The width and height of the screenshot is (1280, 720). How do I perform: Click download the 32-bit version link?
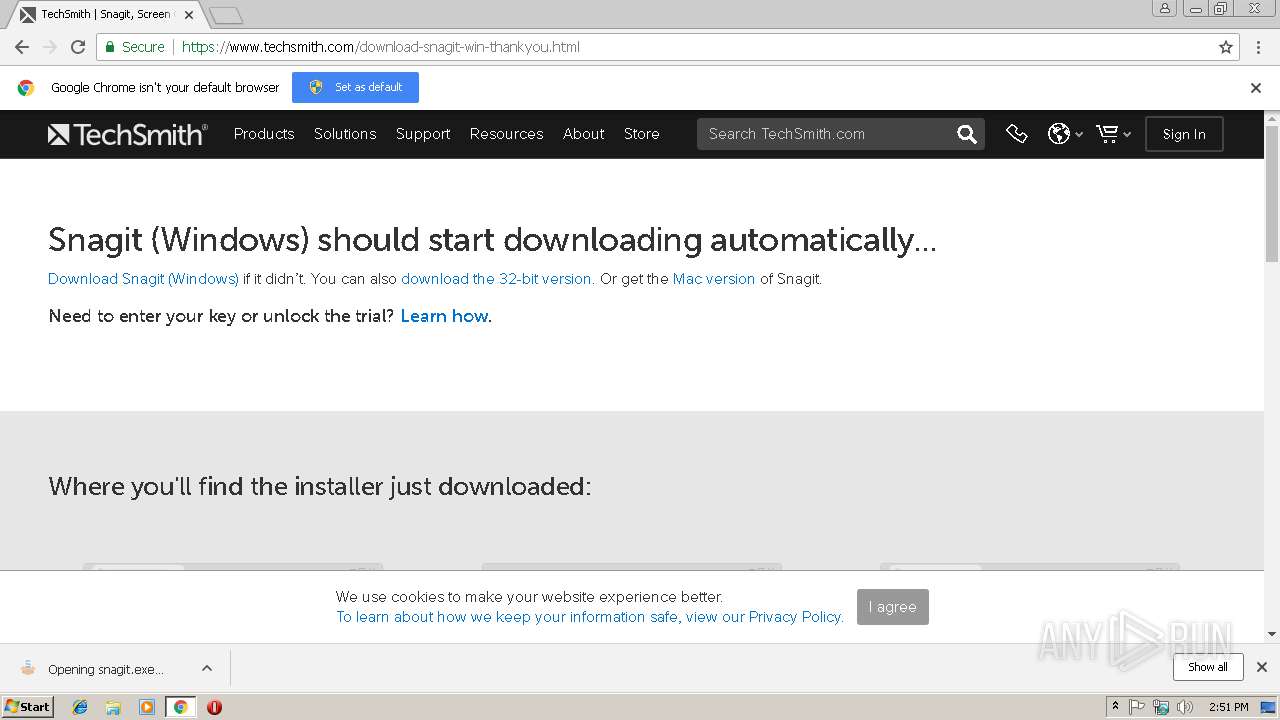click(496, 279)
